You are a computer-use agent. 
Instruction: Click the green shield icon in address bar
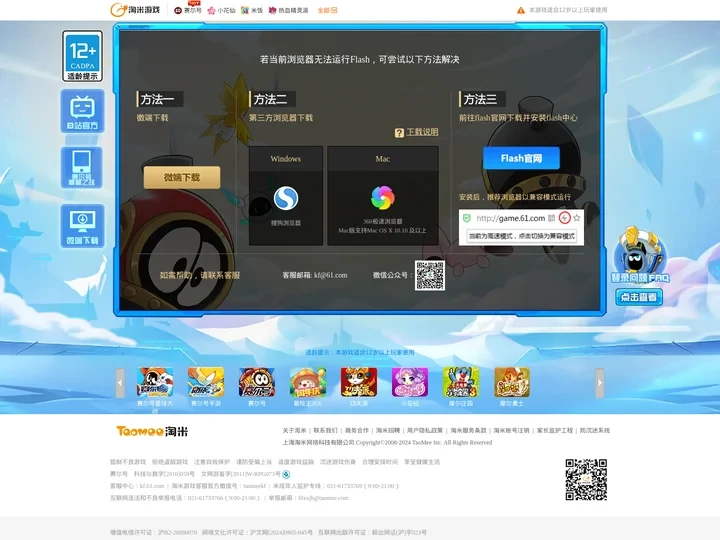coord(467,218)
